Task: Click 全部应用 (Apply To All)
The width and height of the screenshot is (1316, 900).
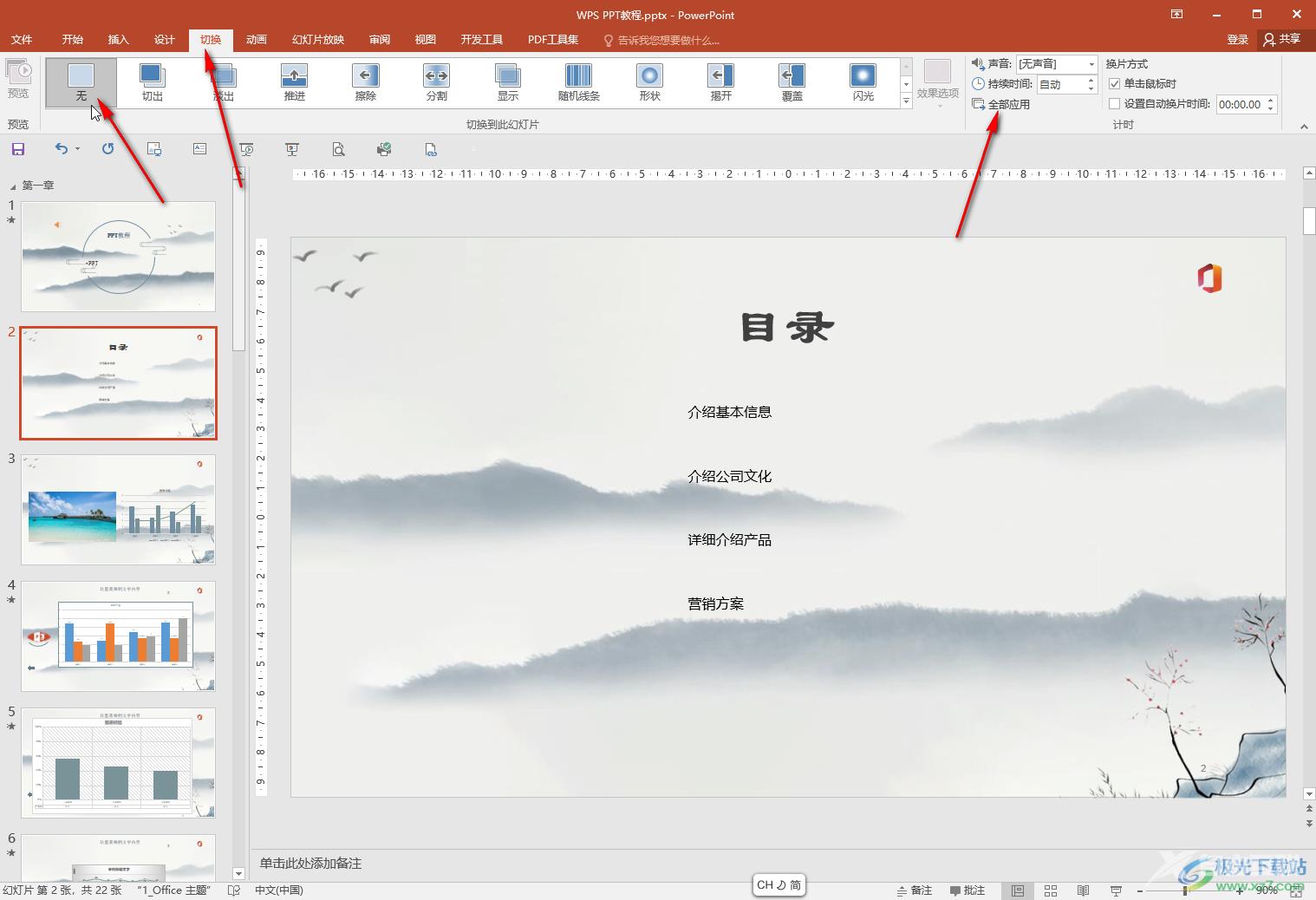Action: tap(1001, 104)
